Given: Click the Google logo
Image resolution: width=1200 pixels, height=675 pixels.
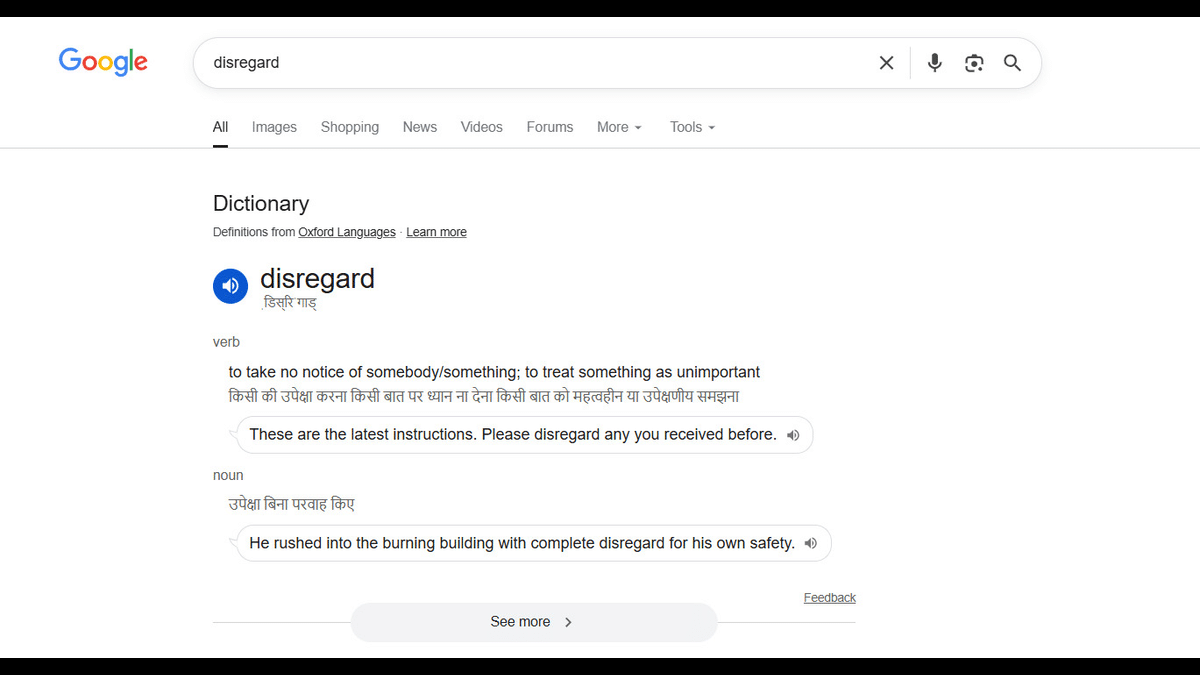Looking at the screenshot, I should [103, 62].
